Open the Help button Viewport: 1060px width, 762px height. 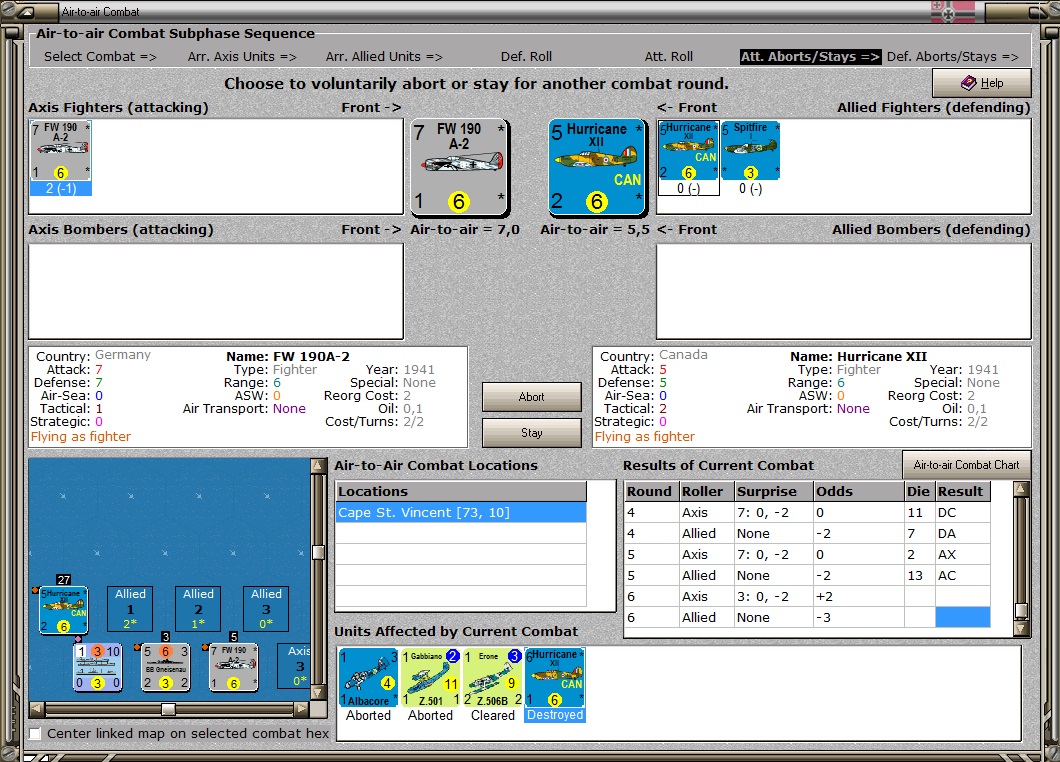pyautogui.click(x=982, y=83)
